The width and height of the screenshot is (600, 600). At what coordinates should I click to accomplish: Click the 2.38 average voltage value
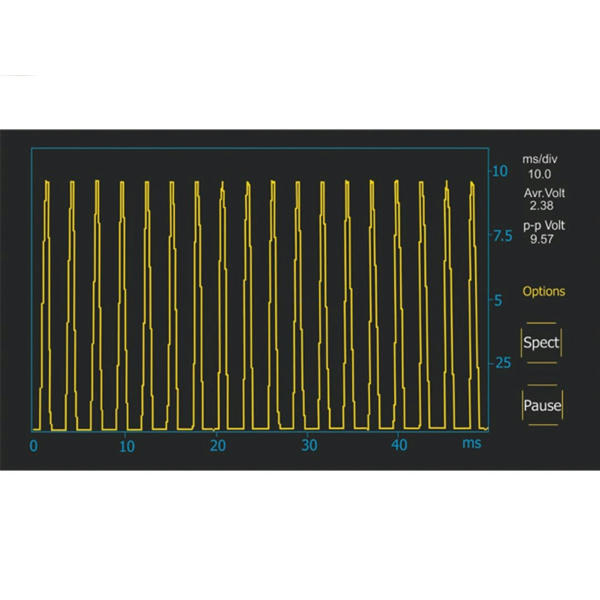pyautogui.click(x=542, y=204)
